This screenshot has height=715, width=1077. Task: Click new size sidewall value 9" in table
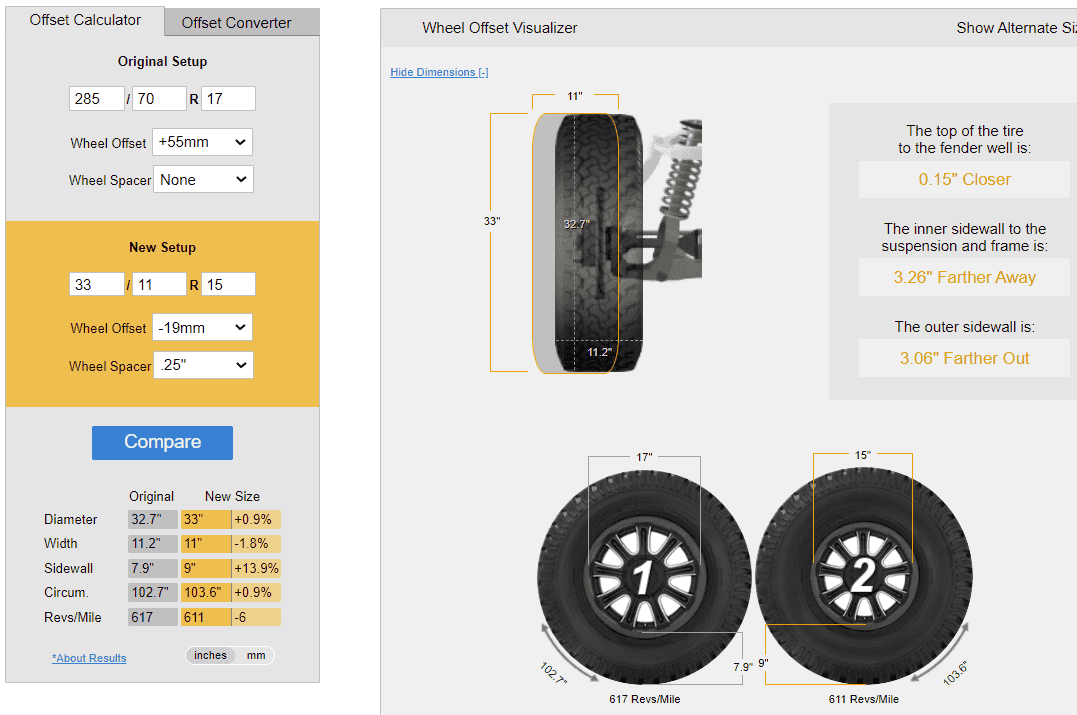coord(206,568)
